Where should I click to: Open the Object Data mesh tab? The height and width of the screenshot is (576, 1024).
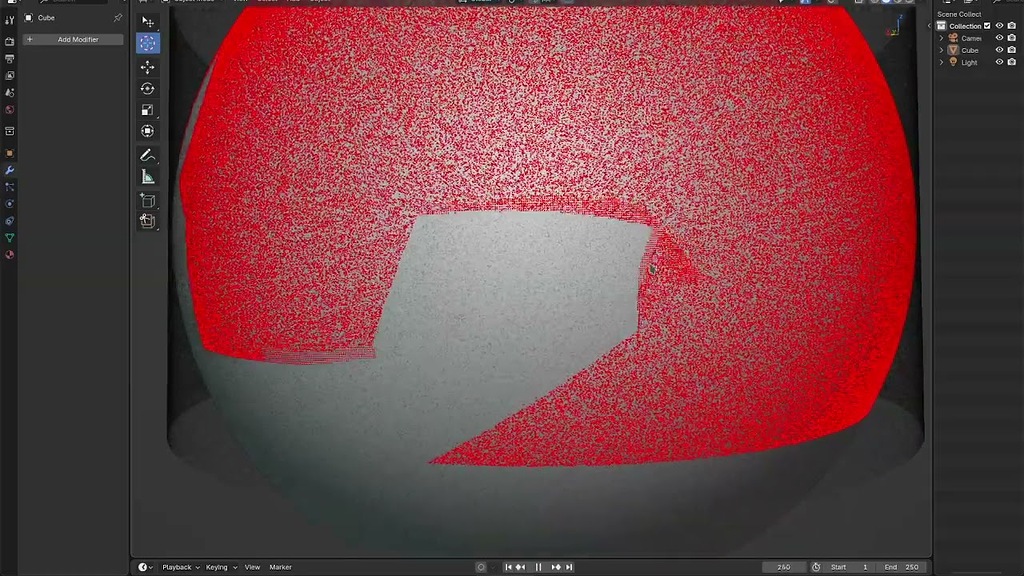(x=9, y=238)
